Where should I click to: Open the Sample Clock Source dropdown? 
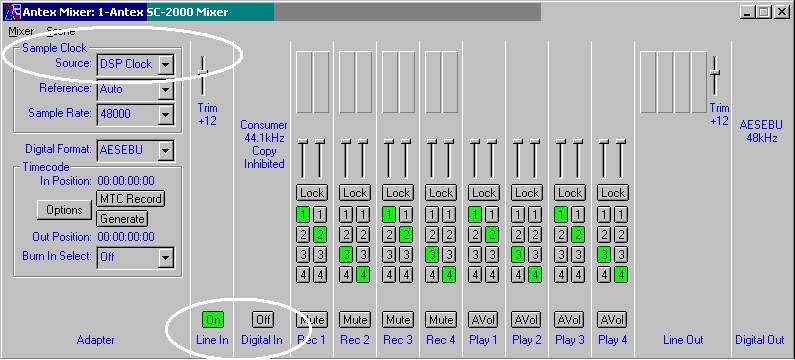[x=166, y=64]
